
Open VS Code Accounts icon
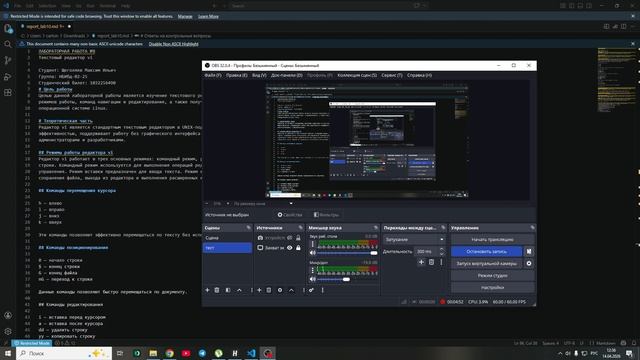8,315
